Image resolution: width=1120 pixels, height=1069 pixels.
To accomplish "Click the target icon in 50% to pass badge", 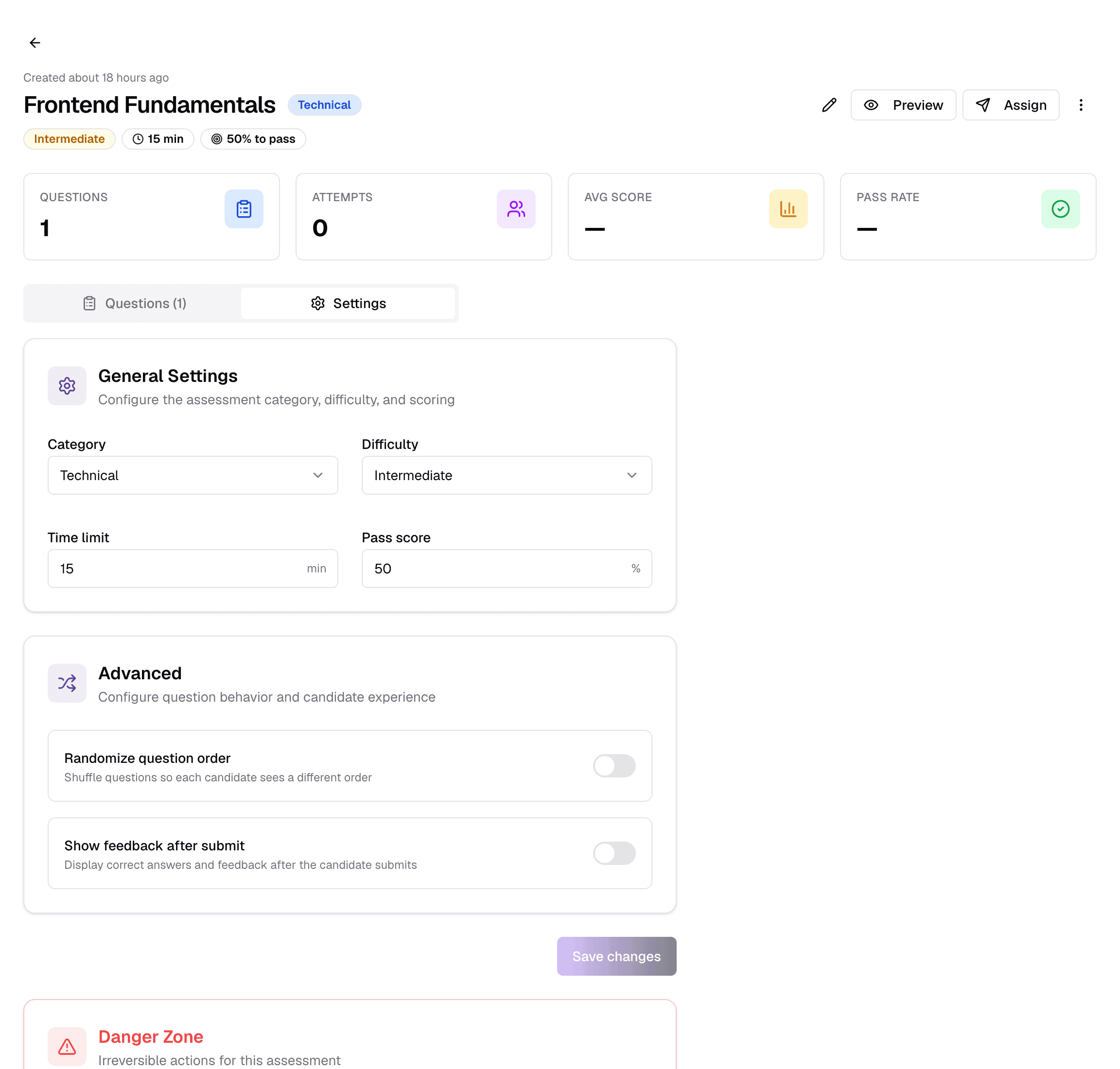I will (217, 139).
